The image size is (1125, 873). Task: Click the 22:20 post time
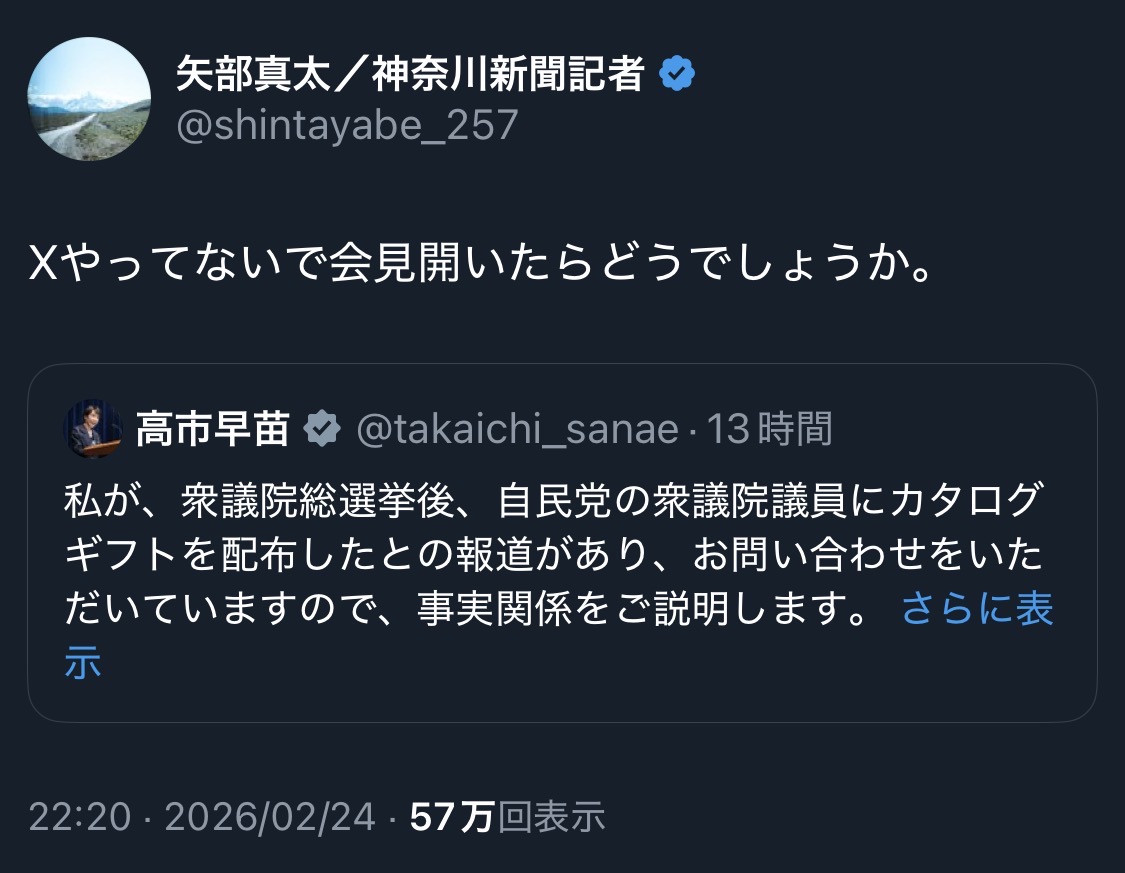[x=80, y=817]
